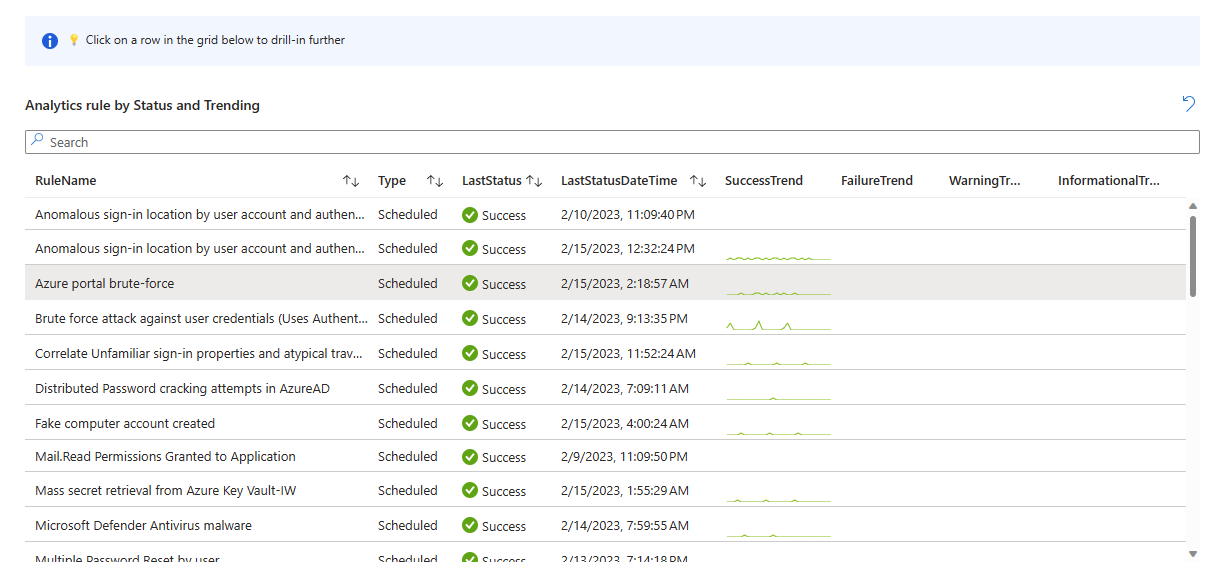Click the Success checkmark beside Fake computer account created
The width and height of the screenshot is (1222, 581).
468,423
